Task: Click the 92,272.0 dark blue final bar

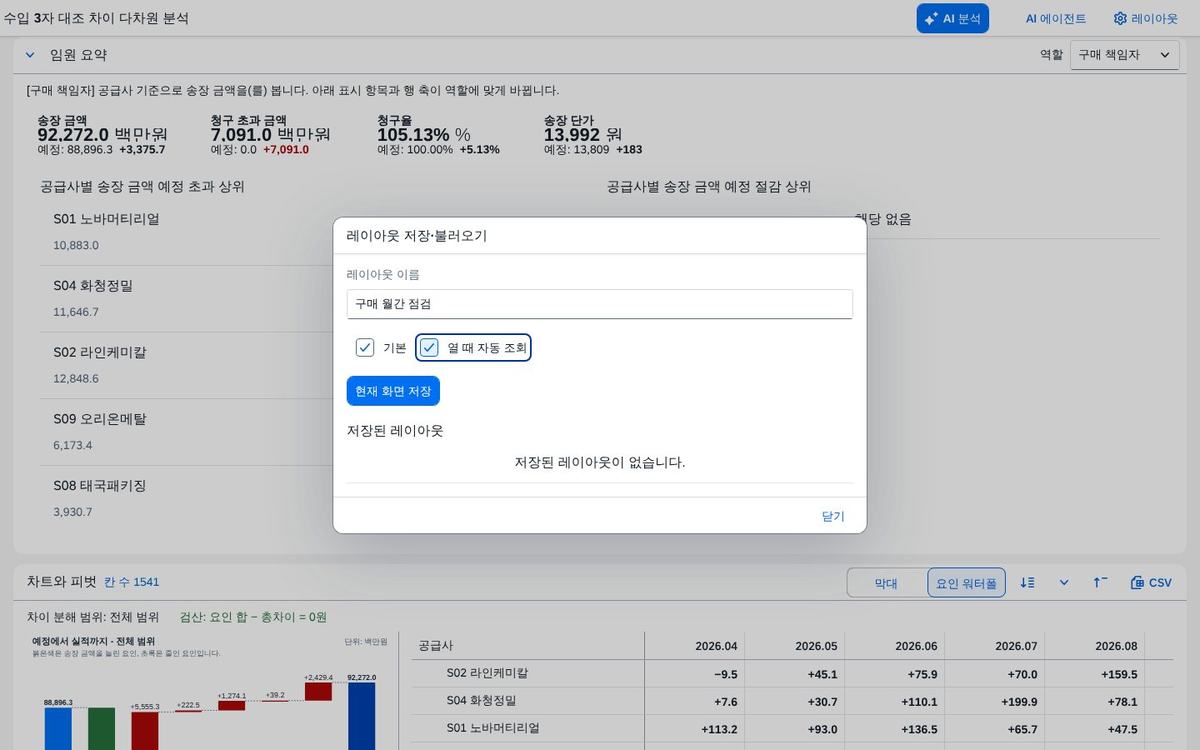Action: coord(362,716)
